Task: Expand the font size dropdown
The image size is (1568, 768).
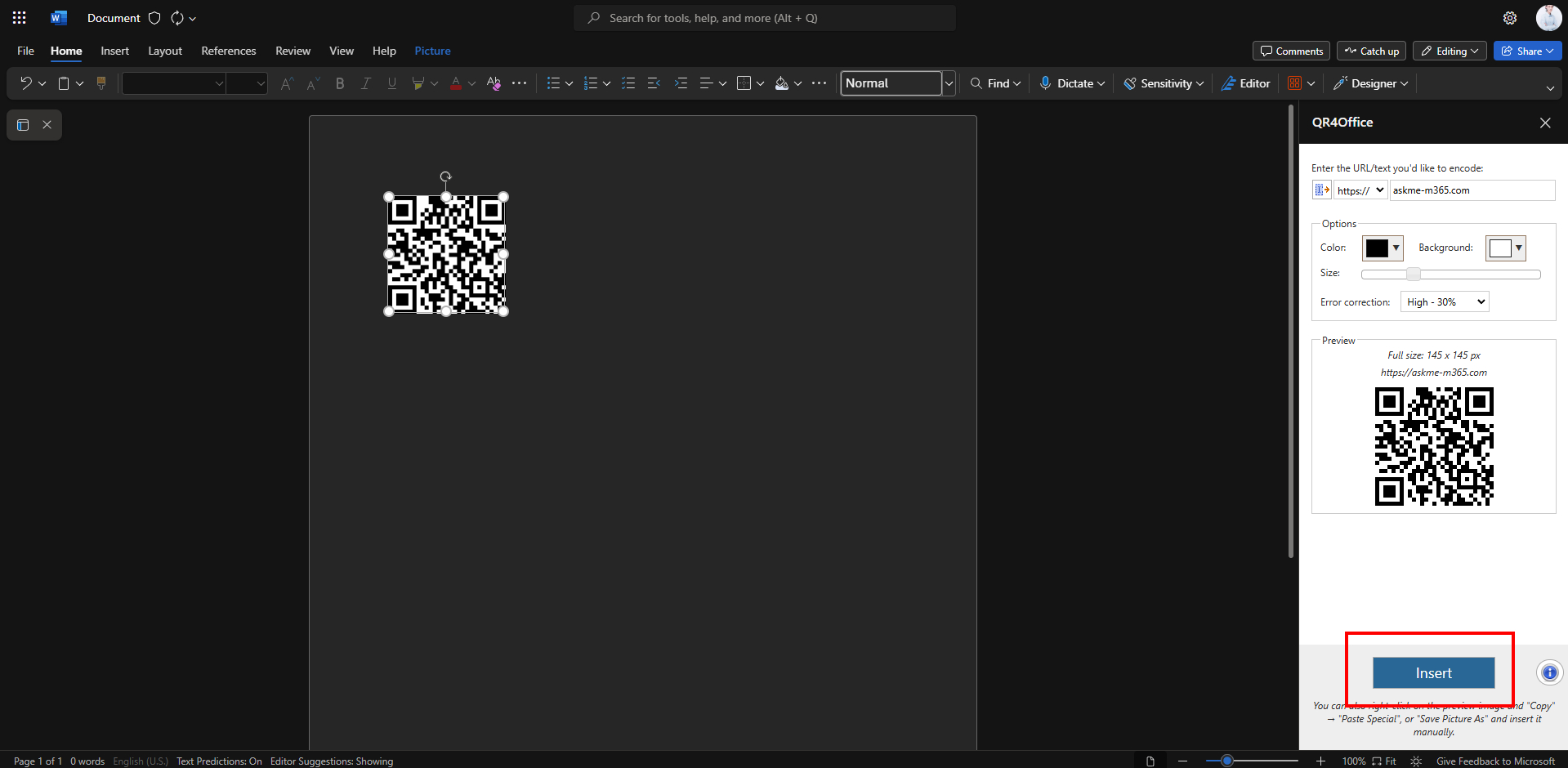Action: pyautogui.click(x=261, y=83)
